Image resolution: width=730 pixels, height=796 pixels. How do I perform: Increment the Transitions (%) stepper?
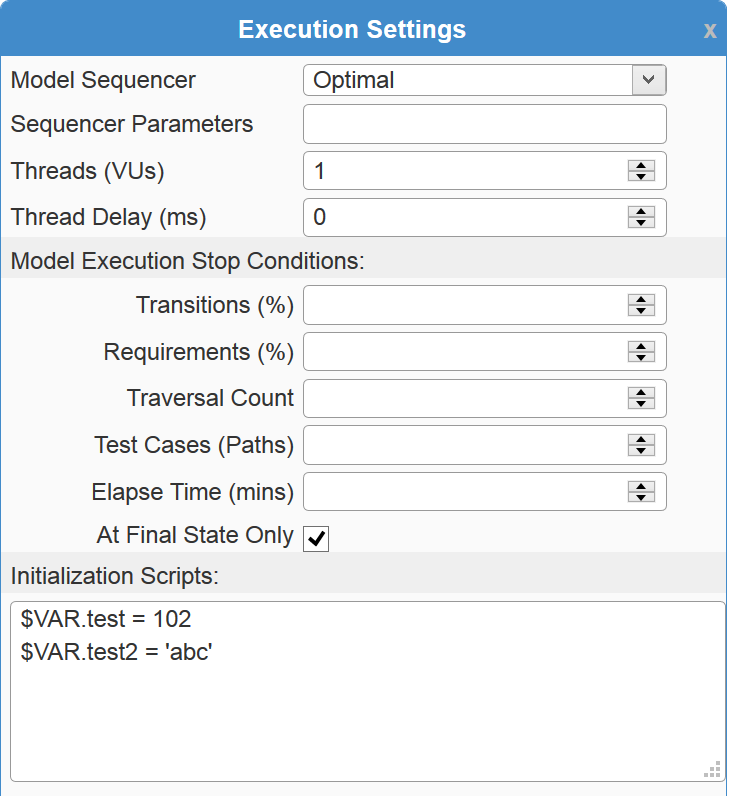641,299
